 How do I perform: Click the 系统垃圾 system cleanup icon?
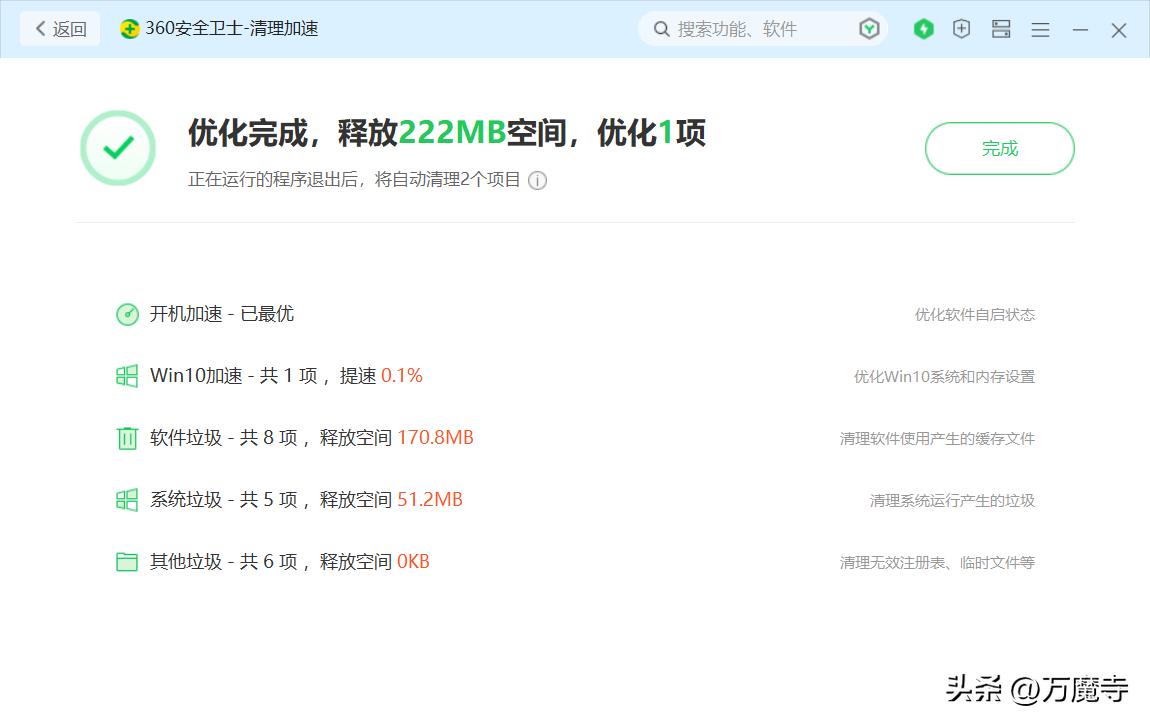click(x=127, y=500)
